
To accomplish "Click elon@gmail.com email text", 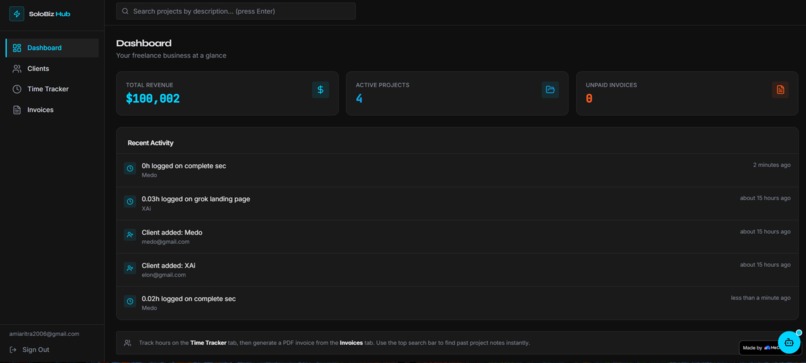I will point(164,275).
